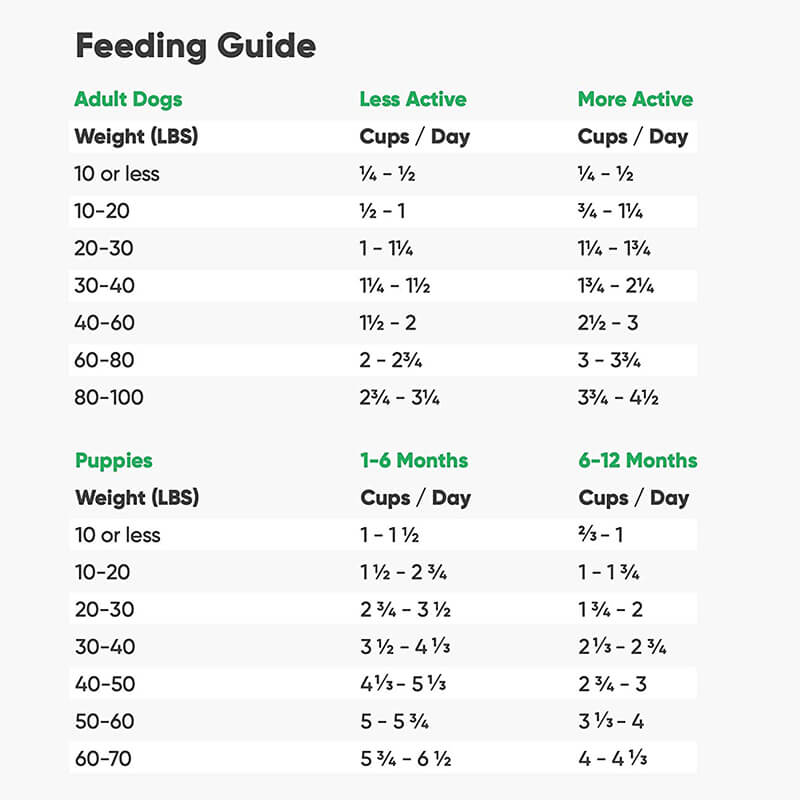Click the More Active column header
The height and width of the screenshot is (800, 800).
635,99
